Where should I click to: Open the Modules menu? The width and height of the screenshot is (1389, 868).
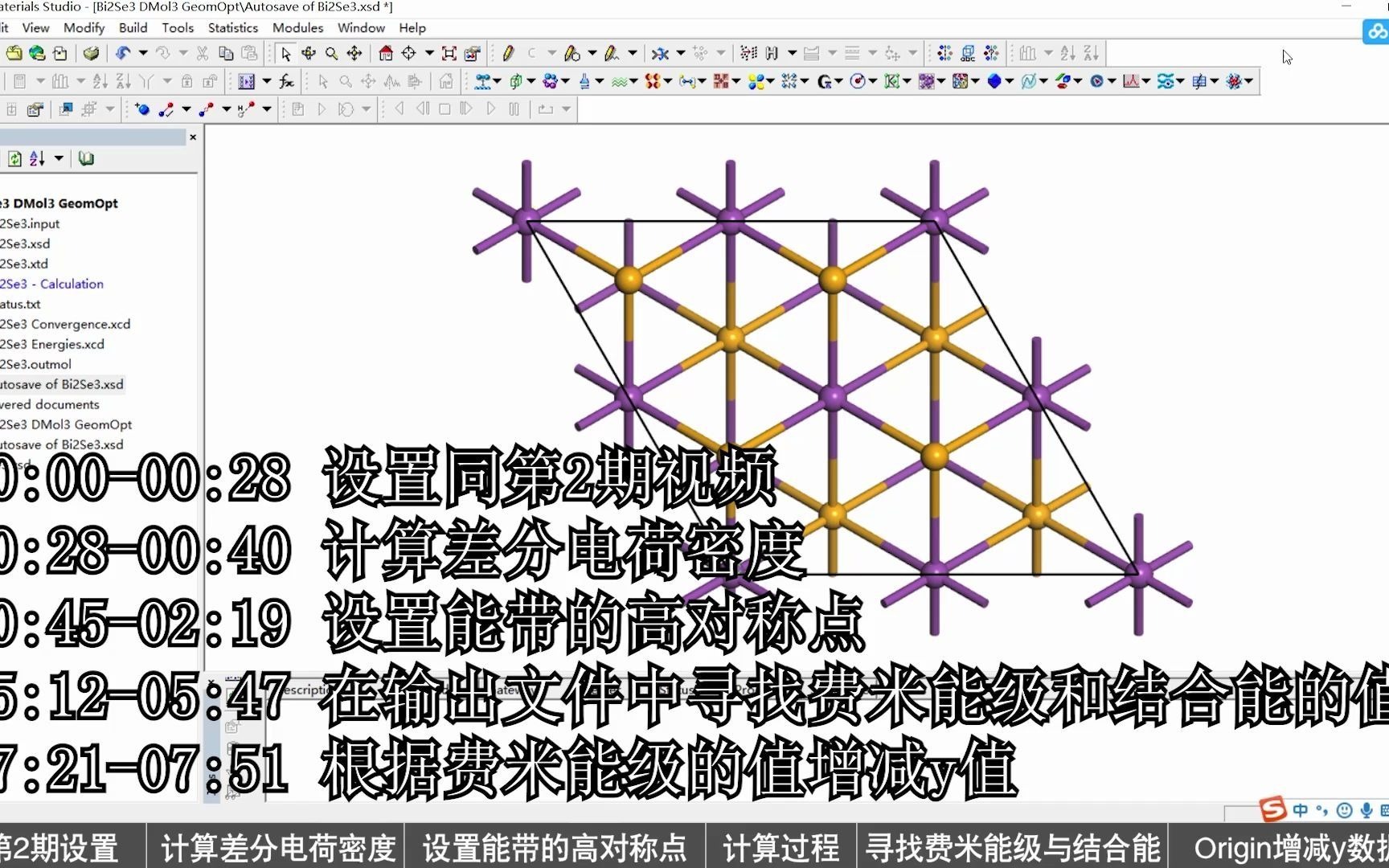click(x=297, y=27)
